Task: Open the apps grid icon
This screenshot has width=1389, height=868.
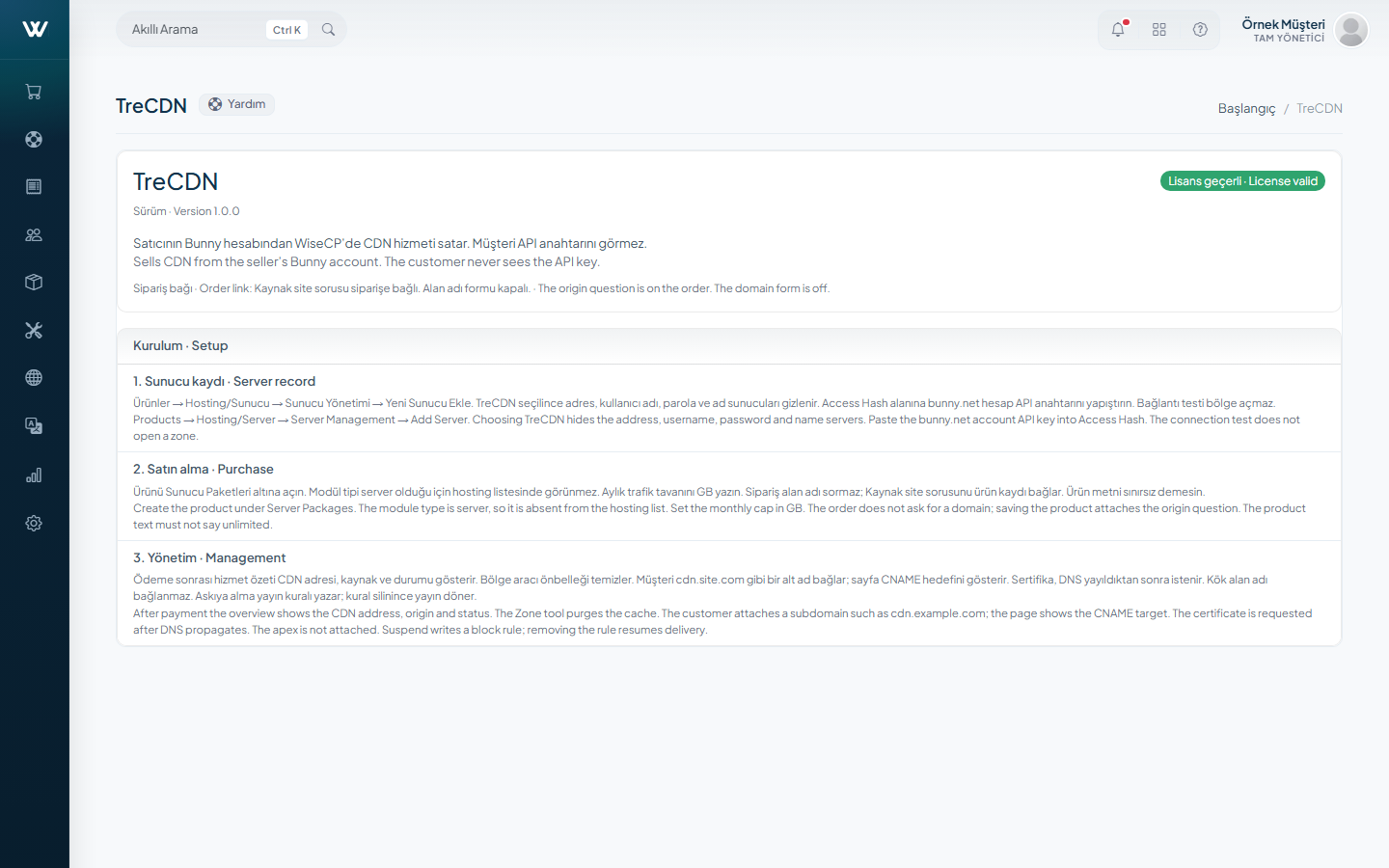Action: click(1159, 30)
